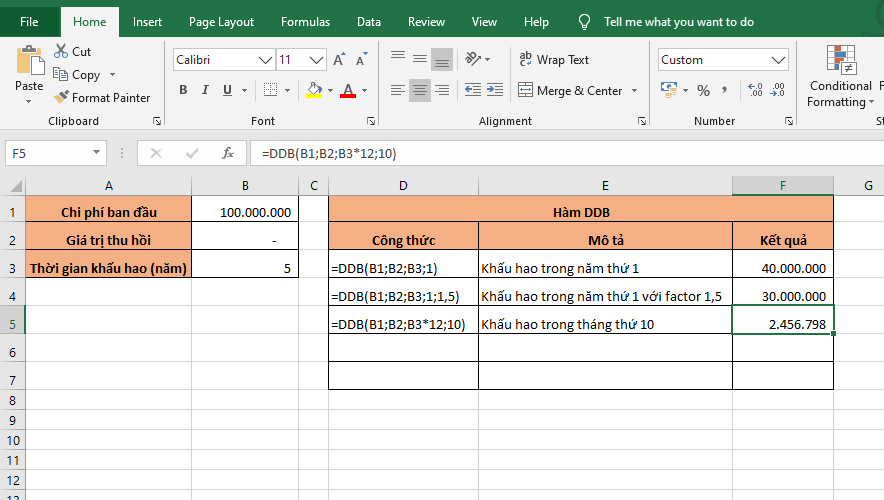Click the Increase Font Size icon

339,60
